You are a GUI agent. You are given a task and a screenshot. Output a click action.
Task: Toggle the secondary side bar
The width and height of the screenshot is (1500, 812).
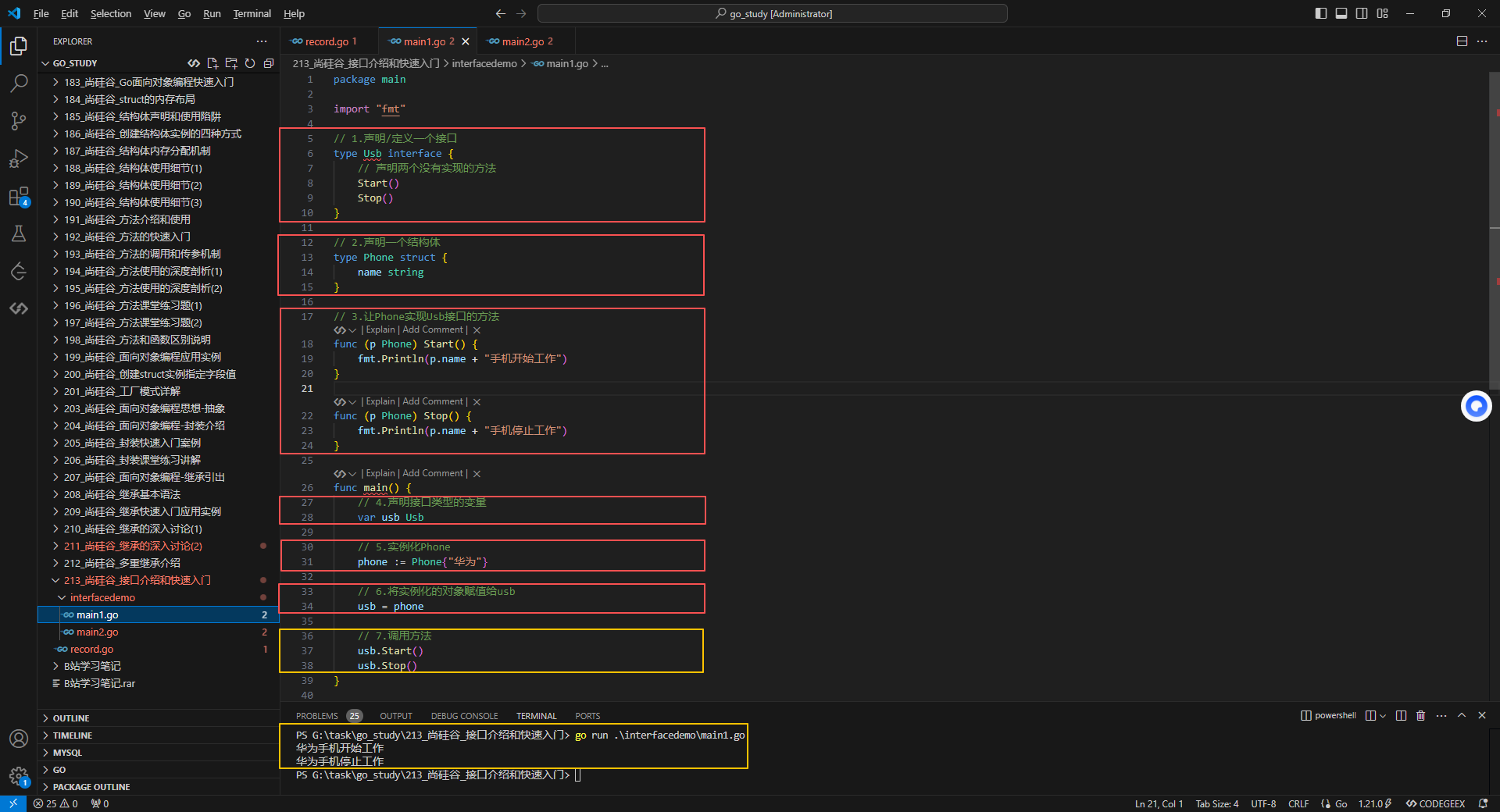[1362, 13]
